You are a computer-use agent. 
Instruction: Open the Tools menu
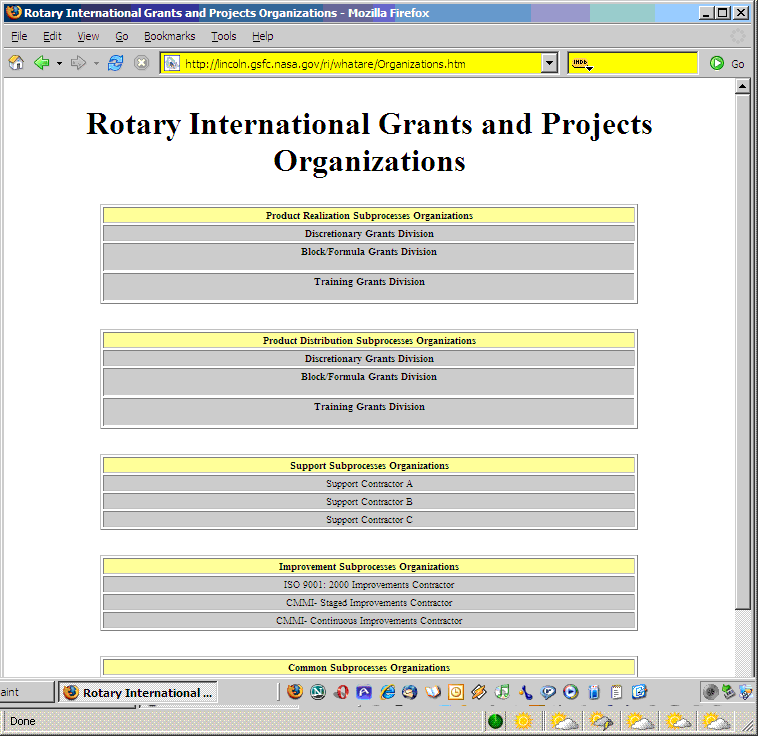[223, 36]
